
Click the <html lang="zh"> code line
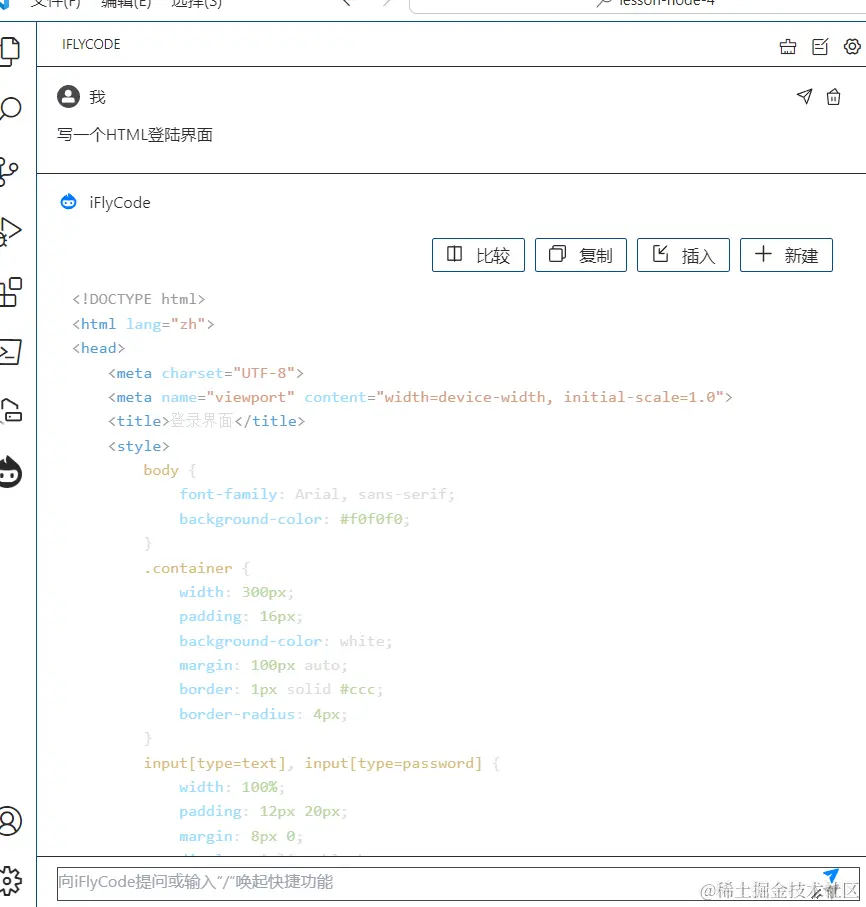pyautogui.click(x=143, y=324)
